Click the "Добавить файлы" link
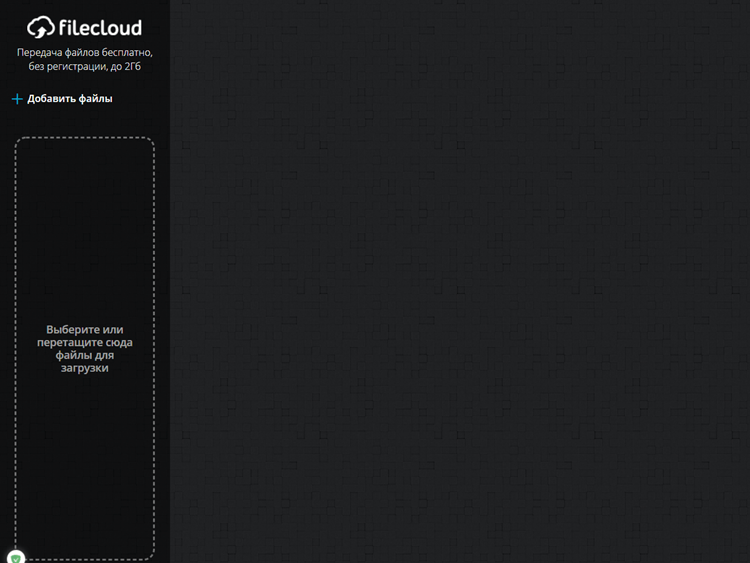 pyautogui.click(x=69, y=99)
